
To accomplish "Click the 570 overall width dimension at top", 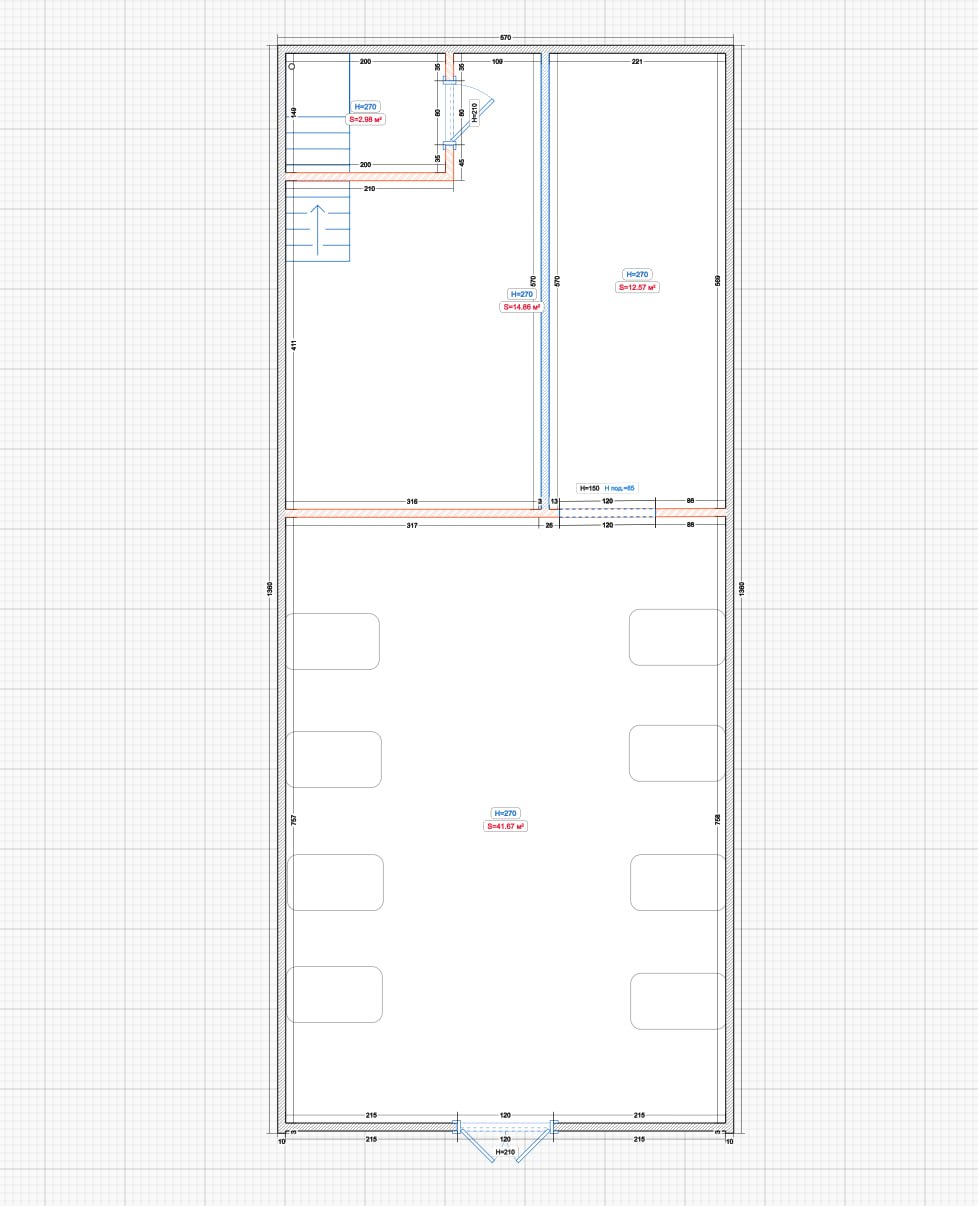I will pos(505,38).
